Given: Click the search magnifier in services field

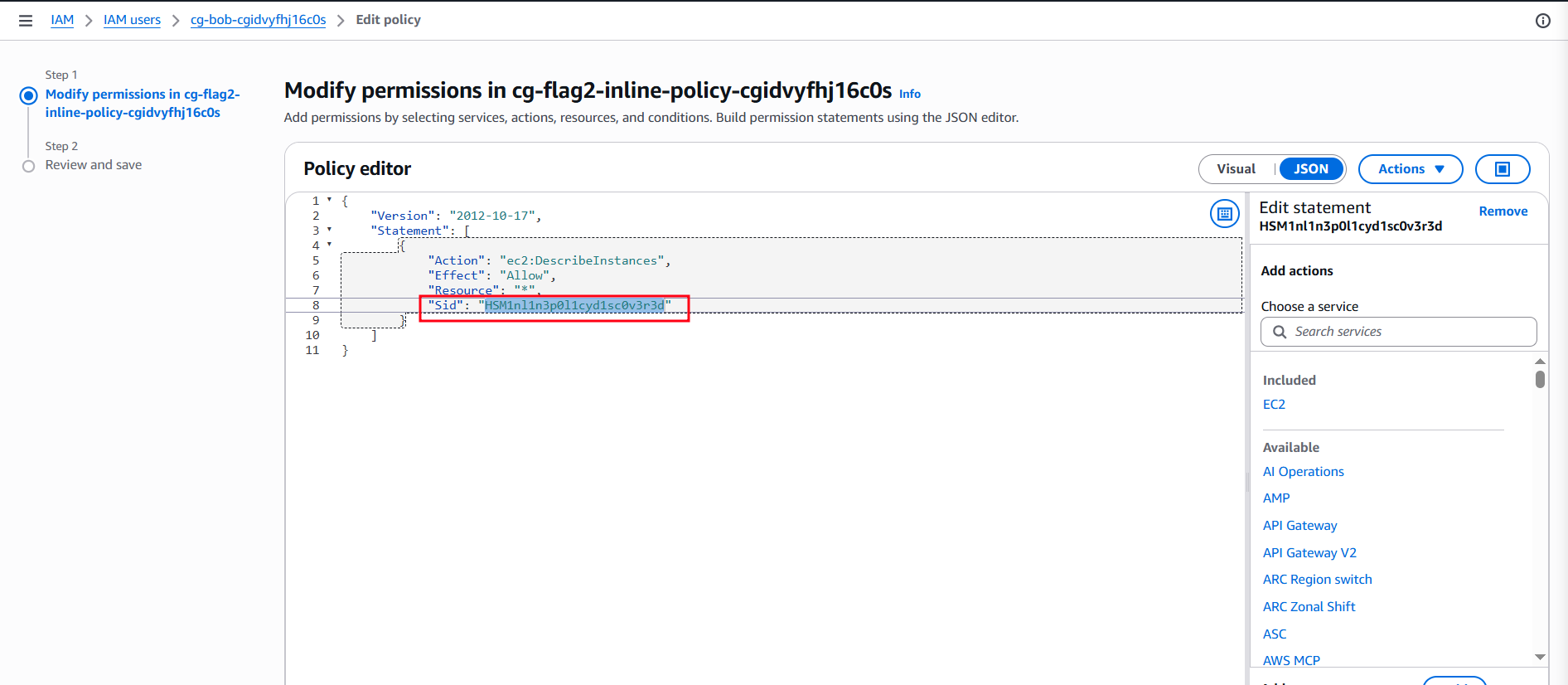Looking at the screenshot, I should [x=1280, y=332].
